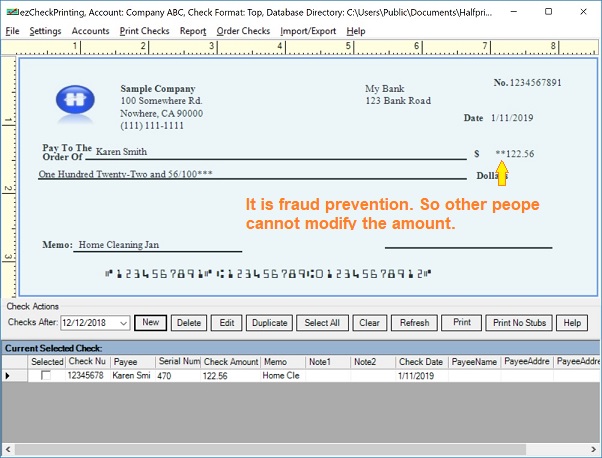
Task: Click the yellow arrow pointing to amount
Action: [x=502, y=175]
